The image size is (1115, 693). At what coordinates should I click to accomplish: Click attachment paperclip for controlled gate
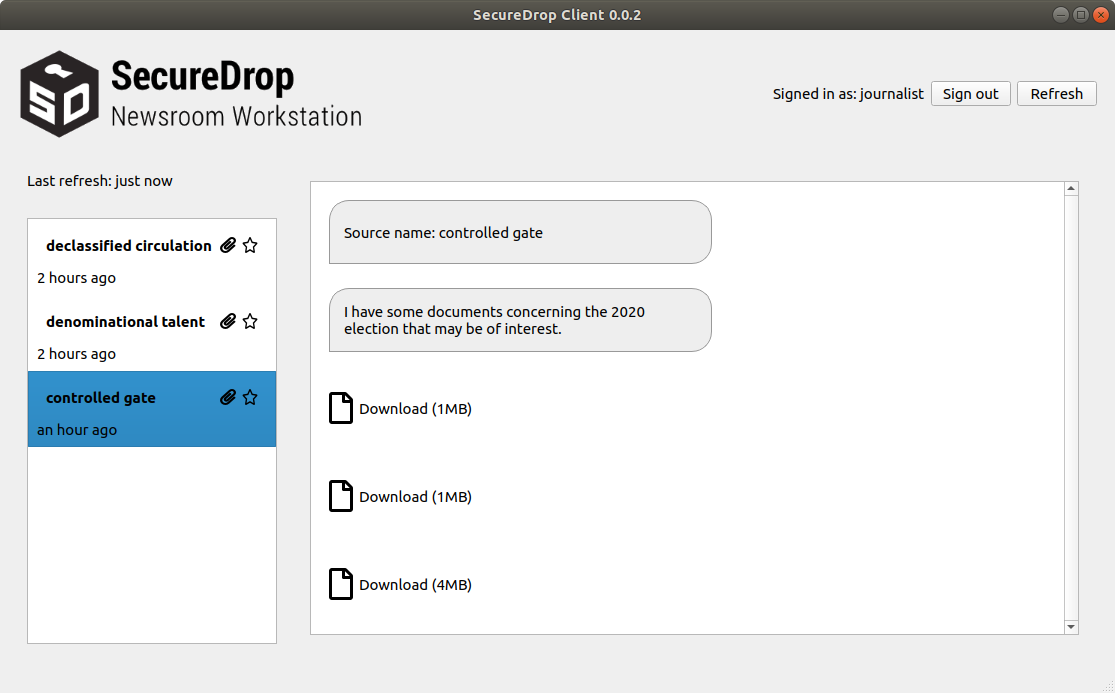228,397
